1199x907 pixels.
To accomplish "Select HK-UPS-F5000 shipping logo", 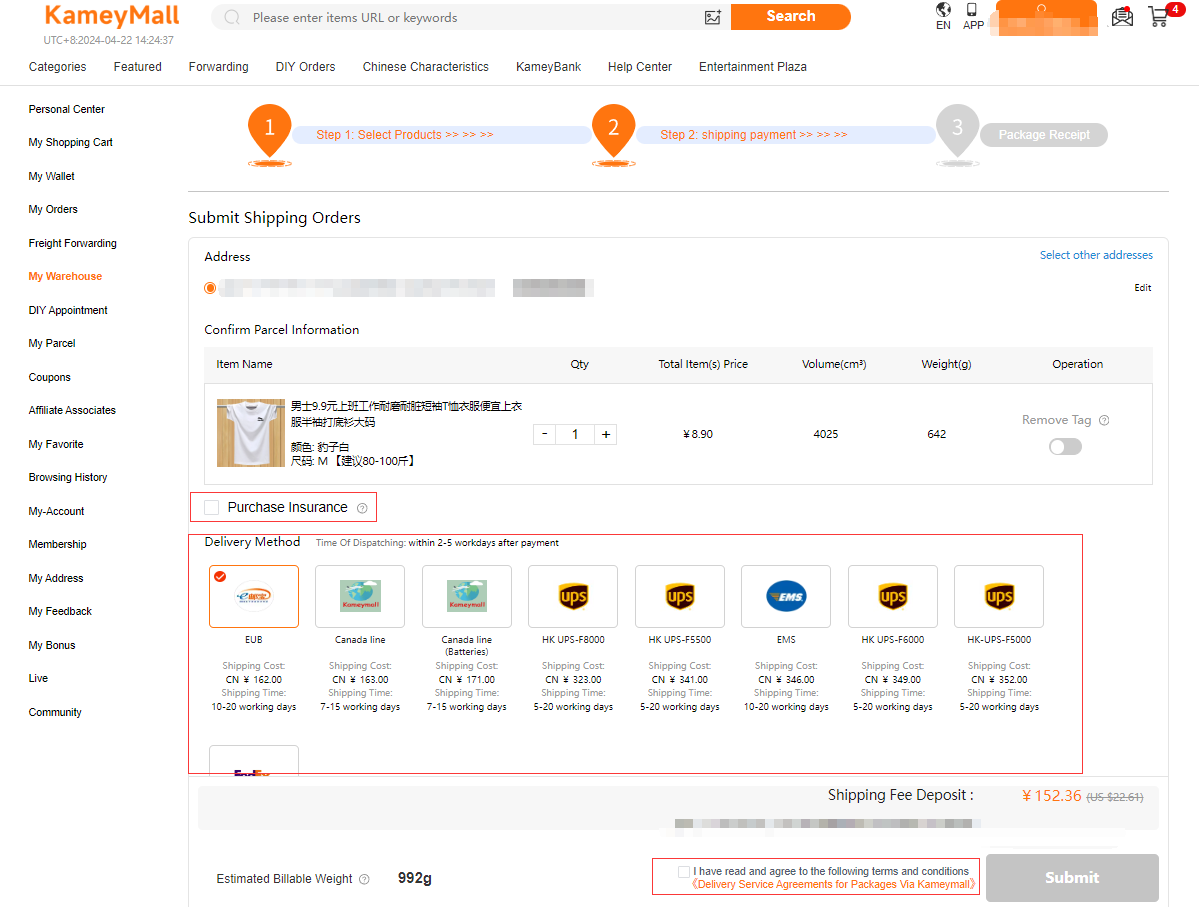I will click(999, 597).
